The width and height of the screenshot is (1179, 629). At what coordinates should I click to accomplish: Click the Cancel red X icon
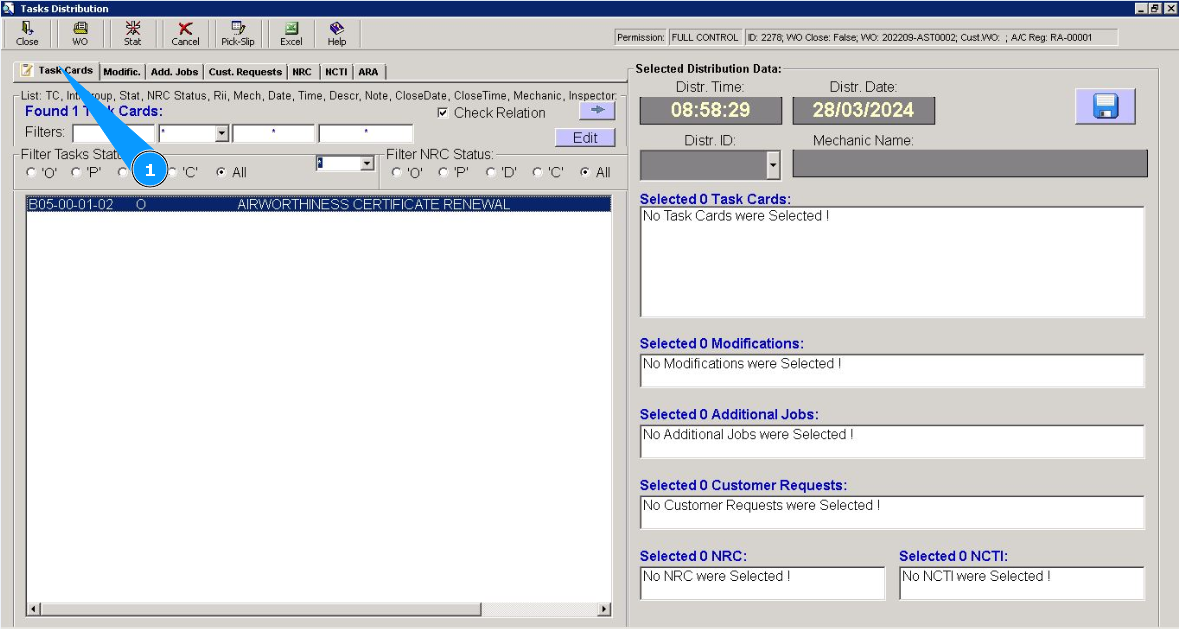[x=185, y=33]
